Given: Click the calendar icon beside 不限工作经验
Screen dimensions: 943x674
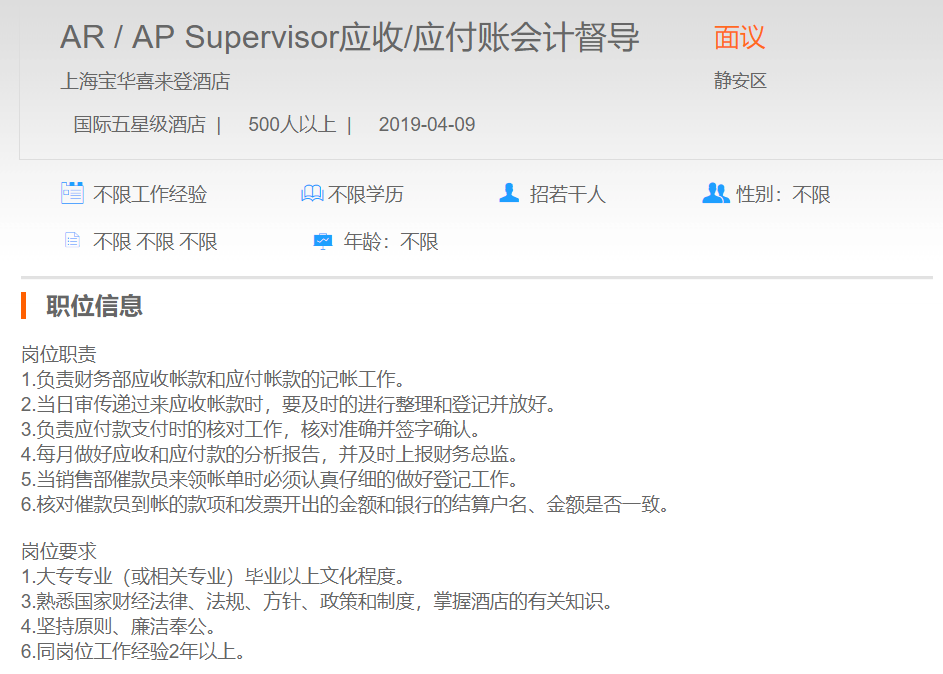Looking at the screenshot, I should (72, 193).
